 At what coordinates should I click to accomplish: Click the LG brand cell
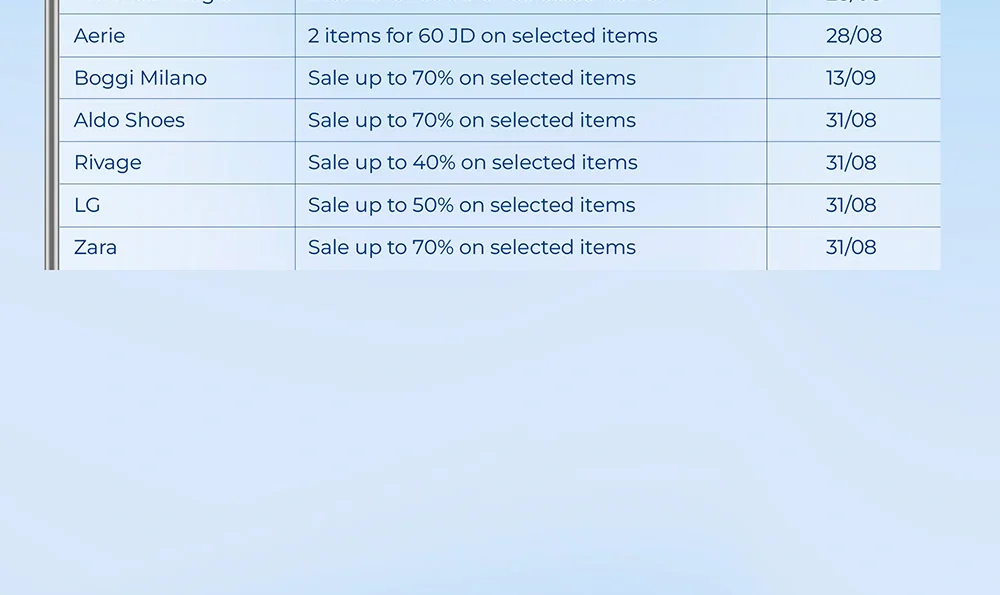click(87, 205)
